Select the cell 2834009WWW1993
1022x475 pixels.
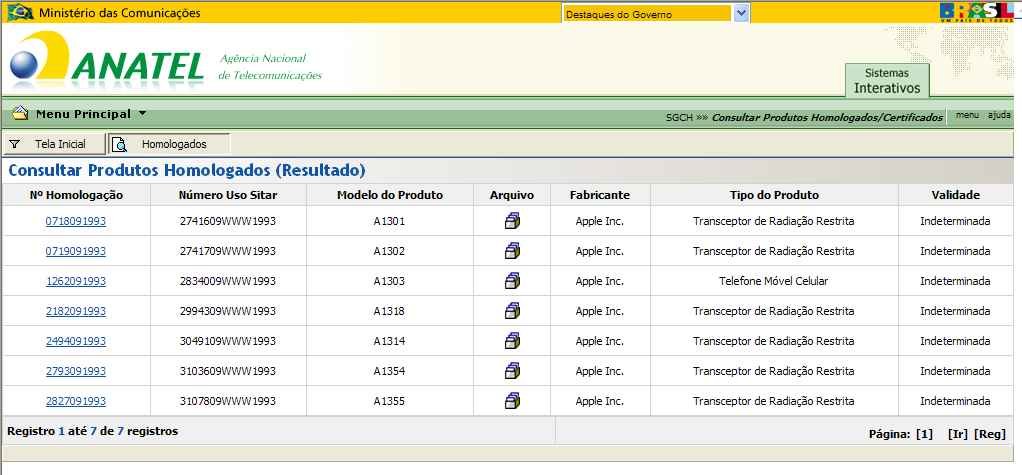pos(228,281)
